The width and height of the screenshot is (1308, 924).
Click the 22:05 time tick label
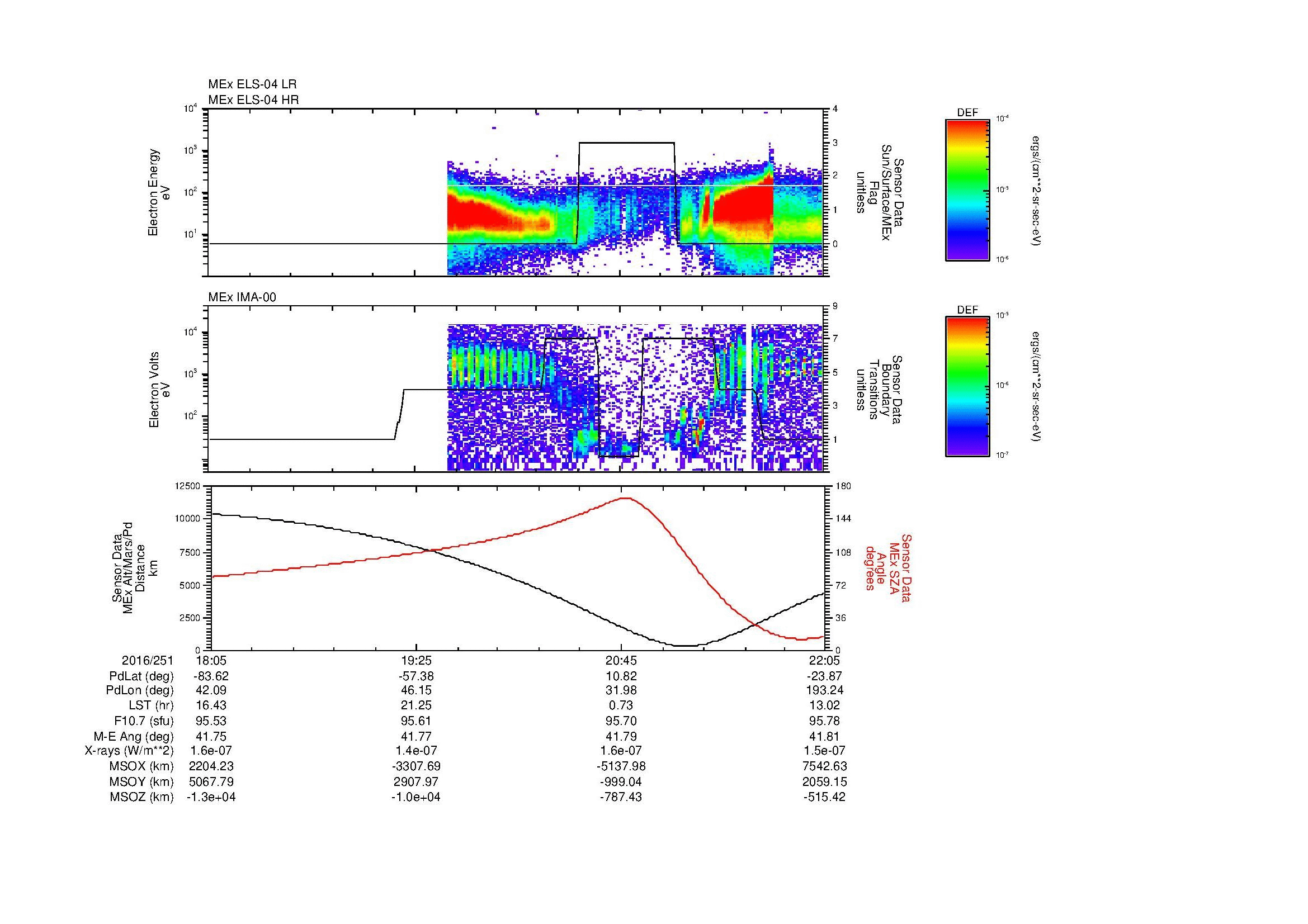click(825, 660)
